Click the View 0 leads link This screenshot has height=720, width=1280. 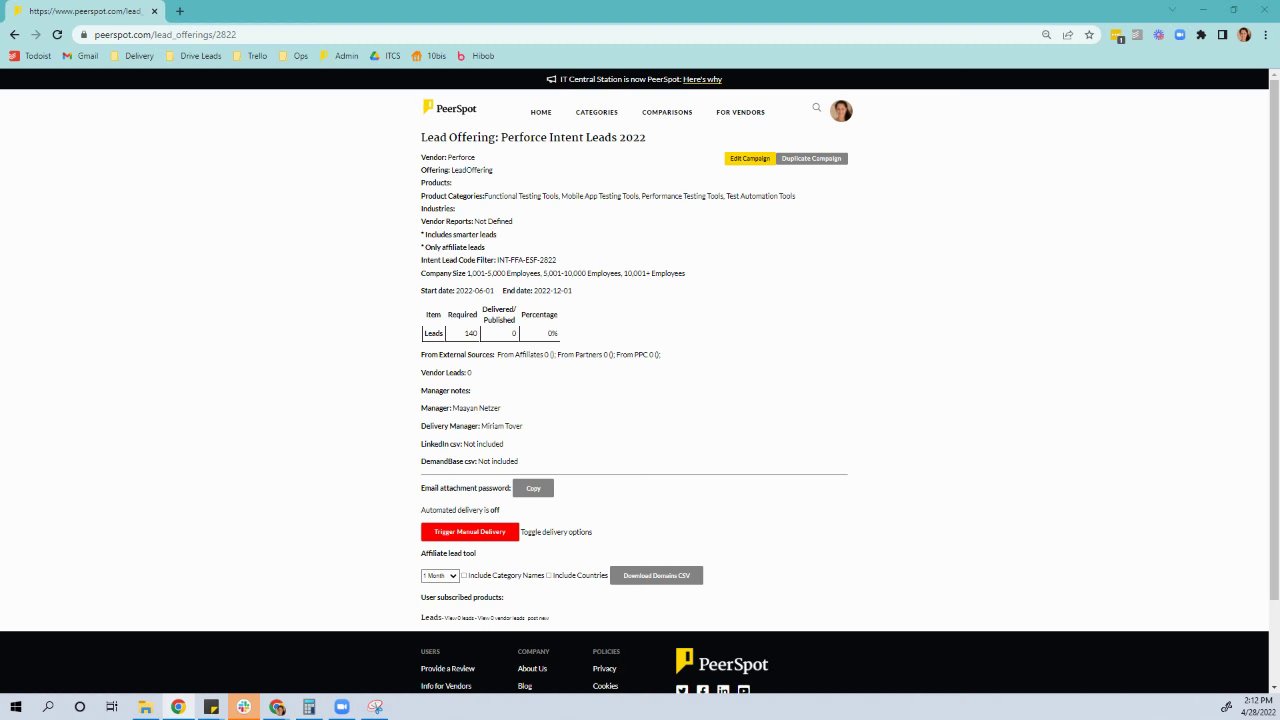[458, 618]
